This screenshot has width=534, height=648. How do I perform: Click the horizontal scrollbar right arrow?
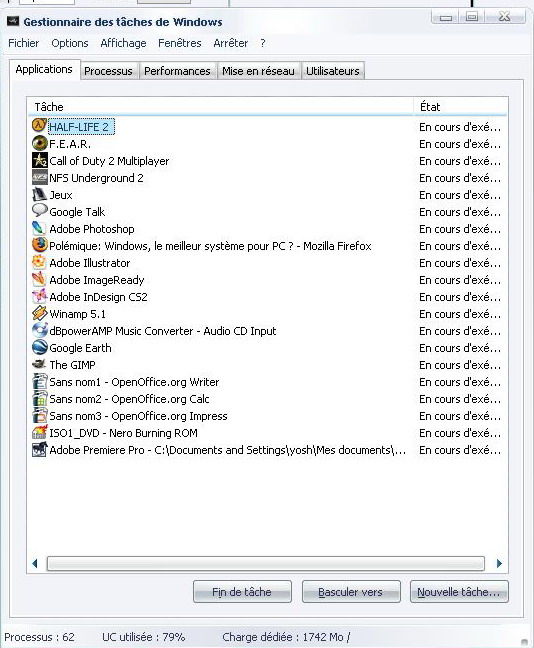(x=499, y=563)
